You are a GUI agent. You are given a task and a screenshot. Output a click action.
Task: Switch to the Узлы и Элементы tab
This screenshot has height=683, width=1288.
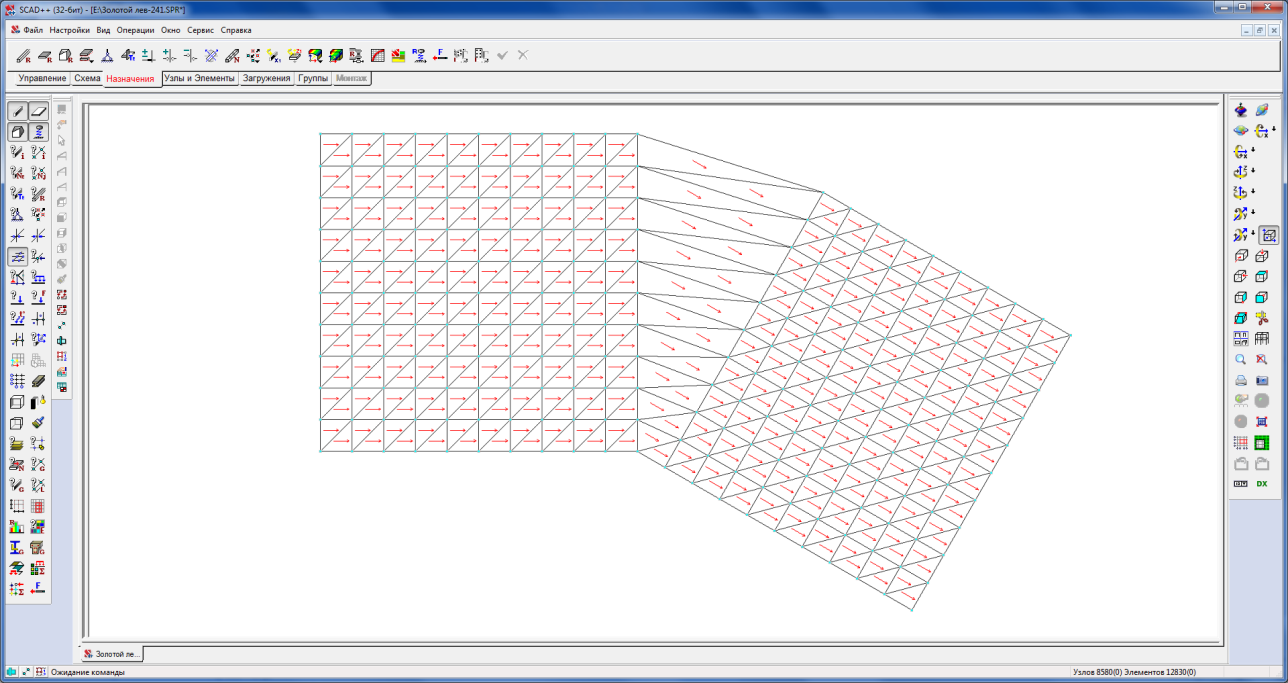[199, 78]
